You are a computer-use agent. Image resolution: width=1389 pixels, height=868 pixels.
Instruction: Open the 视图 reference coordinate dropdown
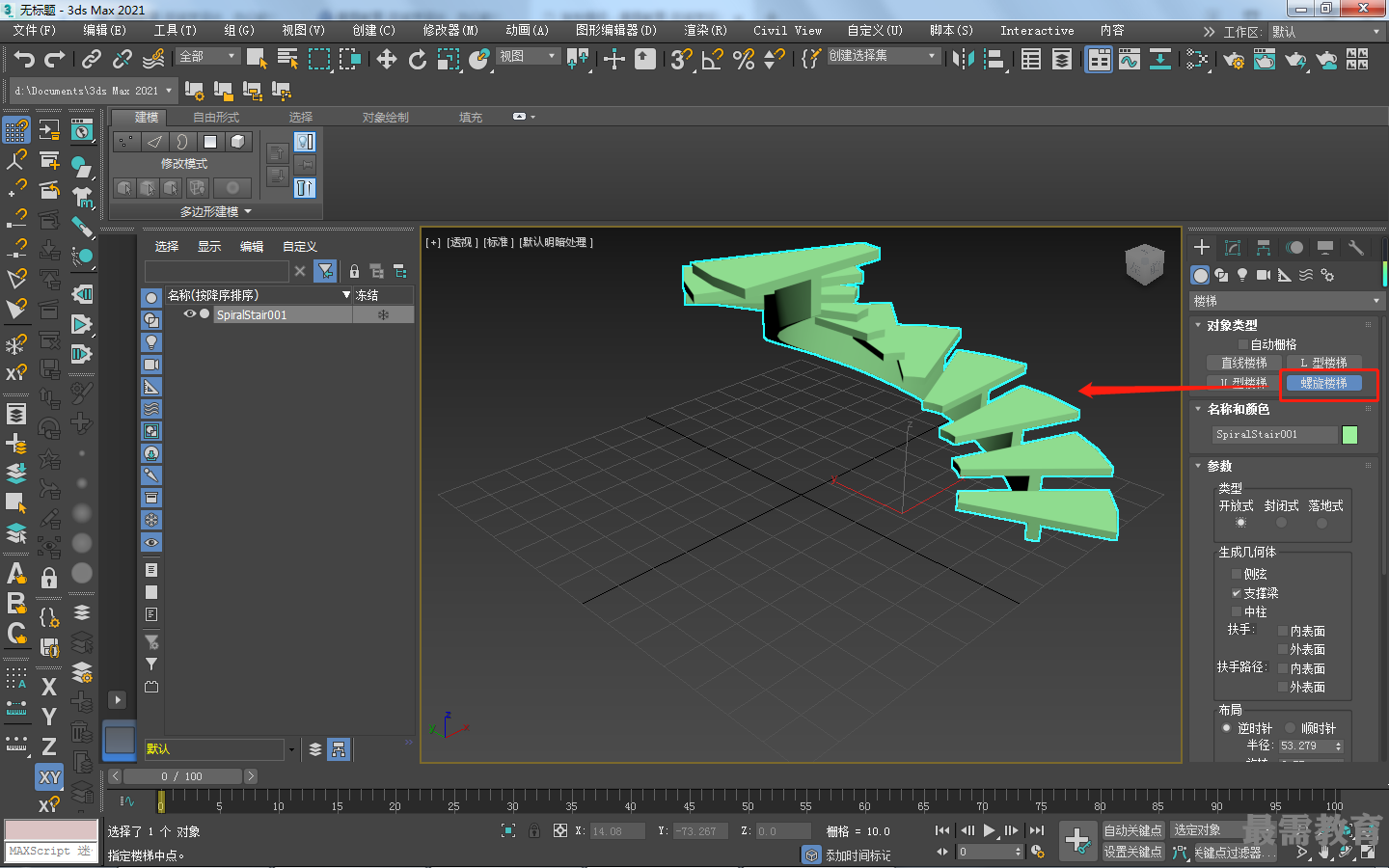pyautogui.click(x=528, y=57)
